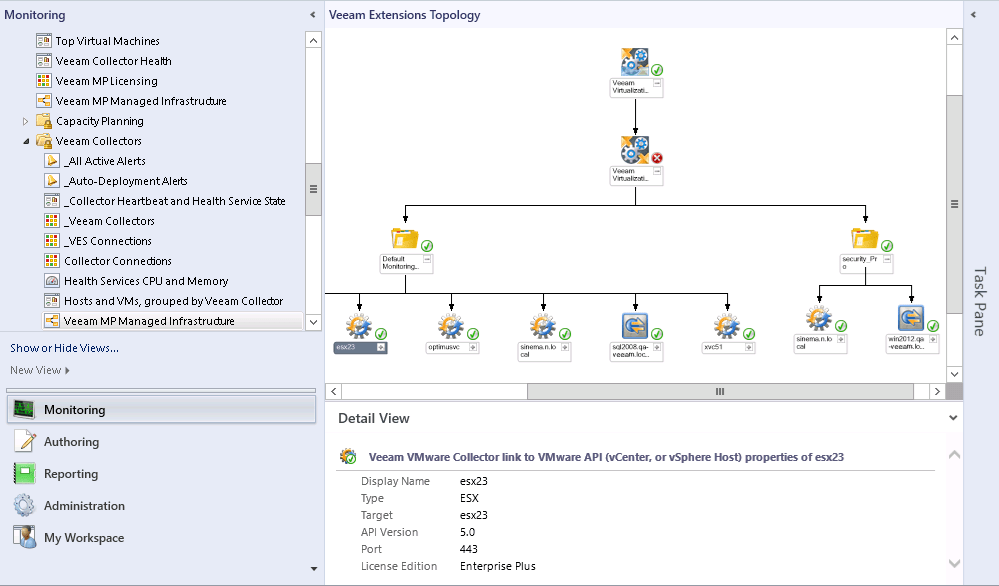The image size is (999, 586).
Task: Click the failing Veeam Virtualization node with red error
Action: (637, 148)
